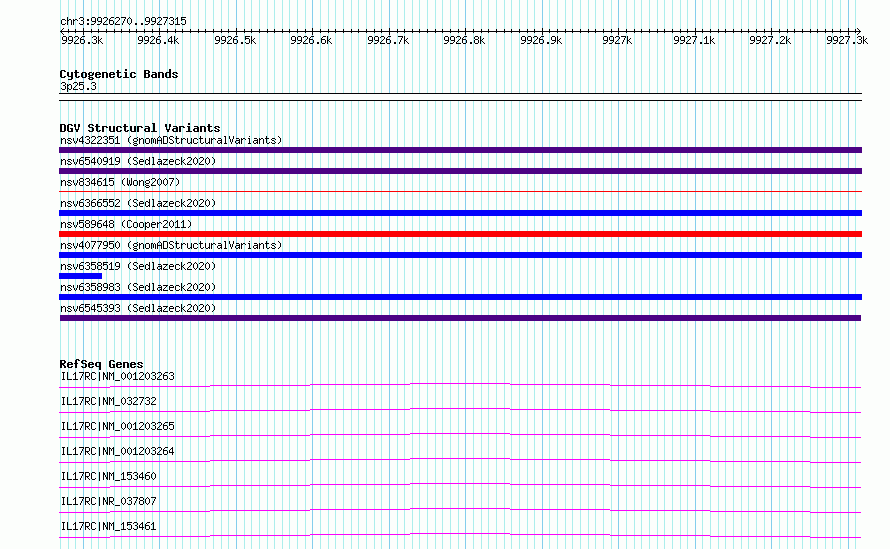Click the 9927.2k ruler tick label
The width and height of the screenshot is (890, 549).
tap(770, 40)
